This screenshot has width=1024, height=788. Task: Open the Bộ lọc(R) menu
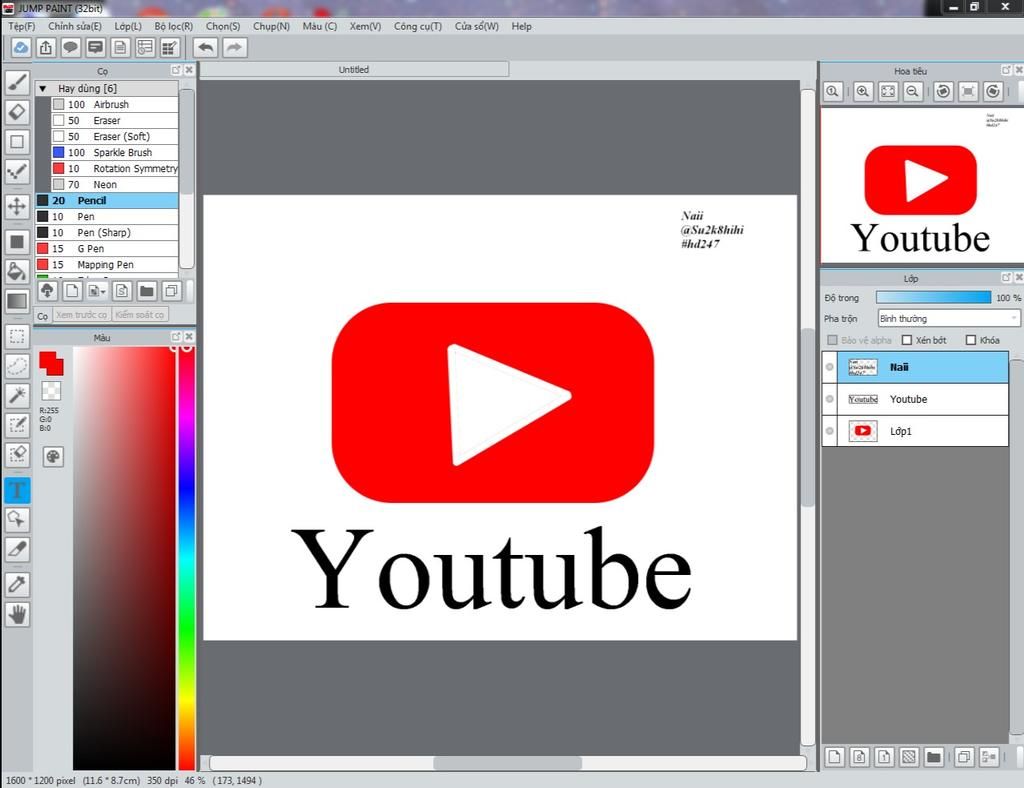pos(174,26)
